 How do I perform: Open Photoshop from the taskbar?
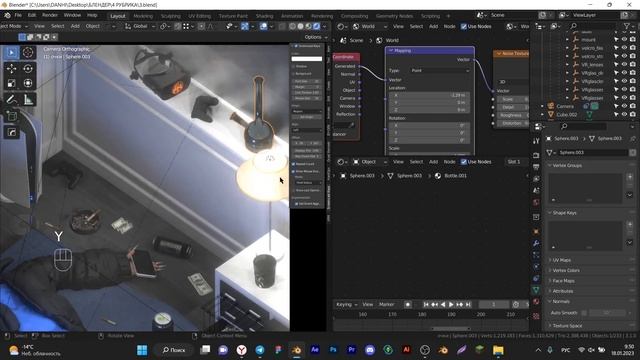pyautogui.click(x=333, y=350)
